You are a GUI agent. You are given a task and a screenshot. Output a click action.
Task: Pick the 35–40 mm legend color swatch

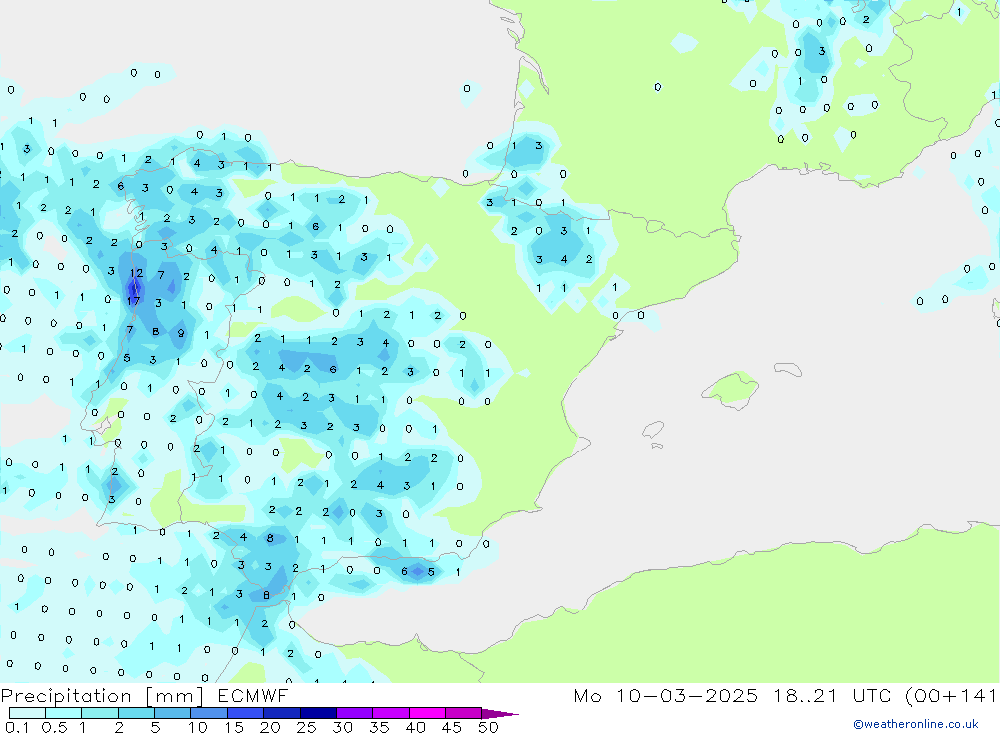pos(390,713)
